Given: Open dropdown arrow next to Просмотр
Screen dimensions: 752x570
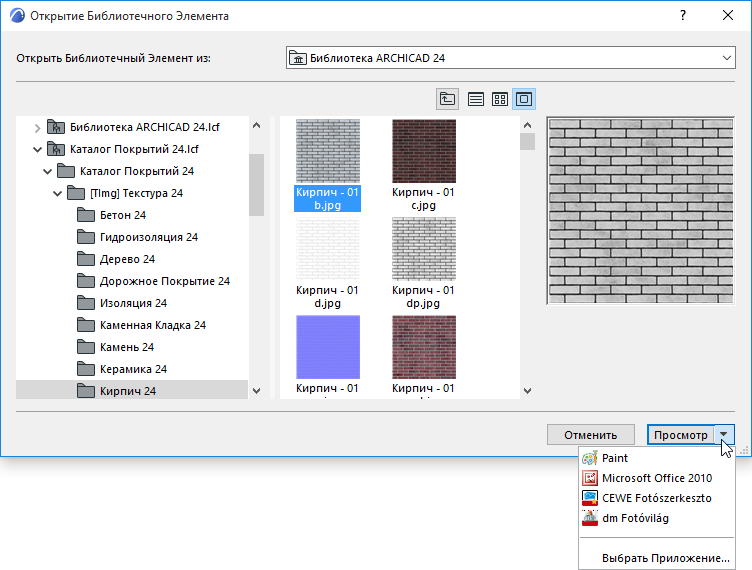Looking at the screenshot, I should pyautogui.click(x=725, y=435).
